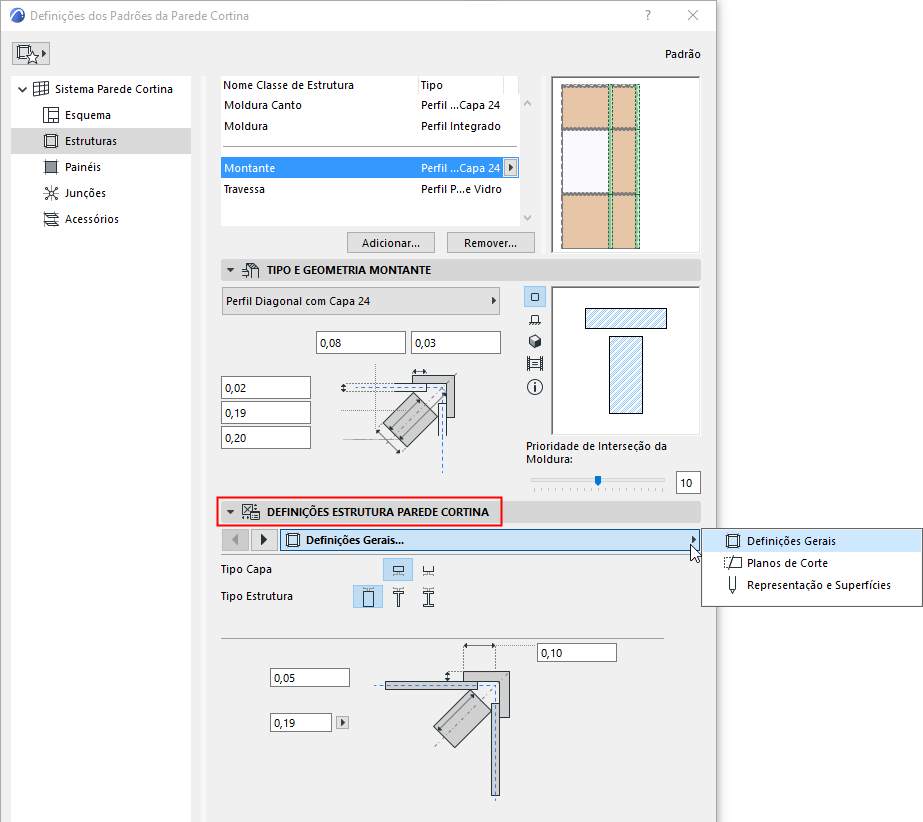Select the 2D plan preview icon
The image size is (923, 822).
[534, 296]
